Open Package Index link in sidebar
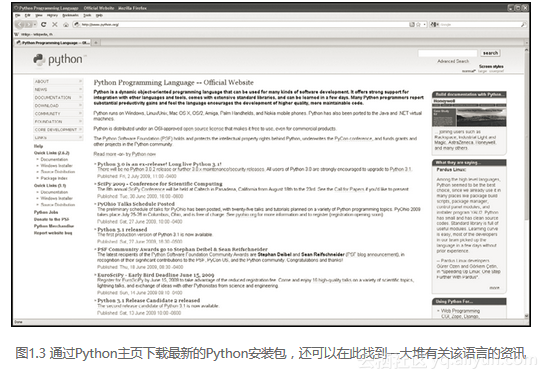This screenshot has height=380, width=548. click(x=54, y=178)
